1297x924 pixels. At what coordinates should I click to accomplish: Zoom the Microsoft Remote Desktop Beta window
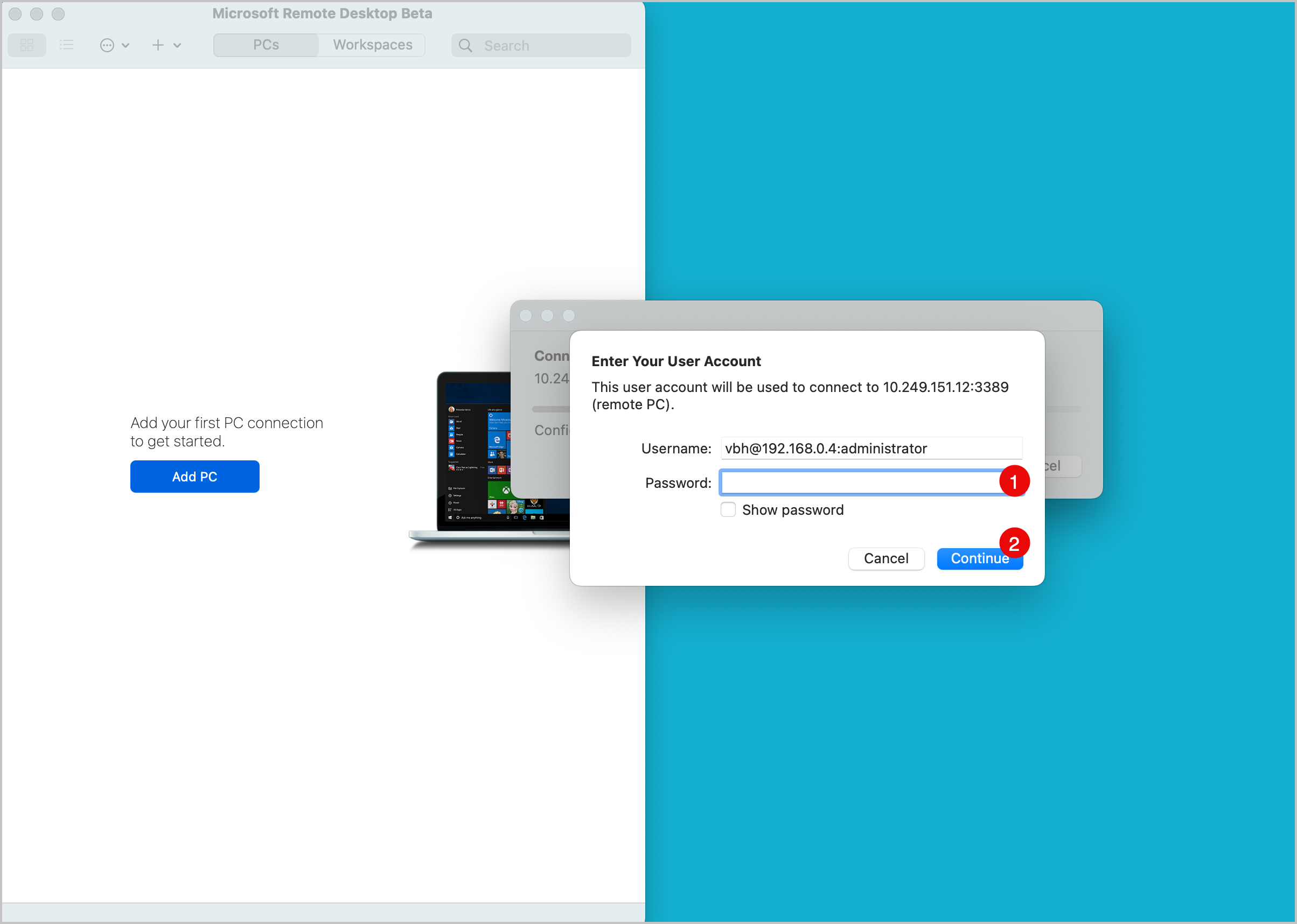click(x=58, y=13)
